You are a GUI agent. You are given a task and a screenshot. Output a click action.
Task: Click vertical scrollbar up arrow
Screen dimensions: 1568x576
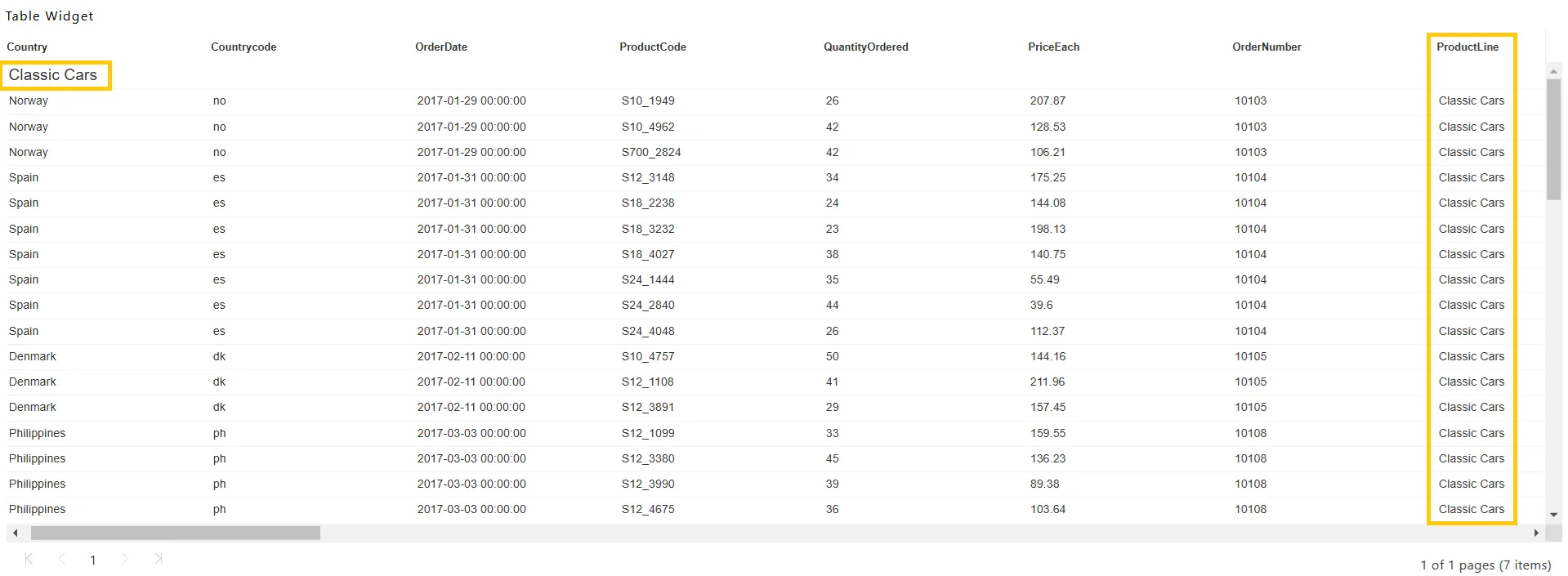1553,72
